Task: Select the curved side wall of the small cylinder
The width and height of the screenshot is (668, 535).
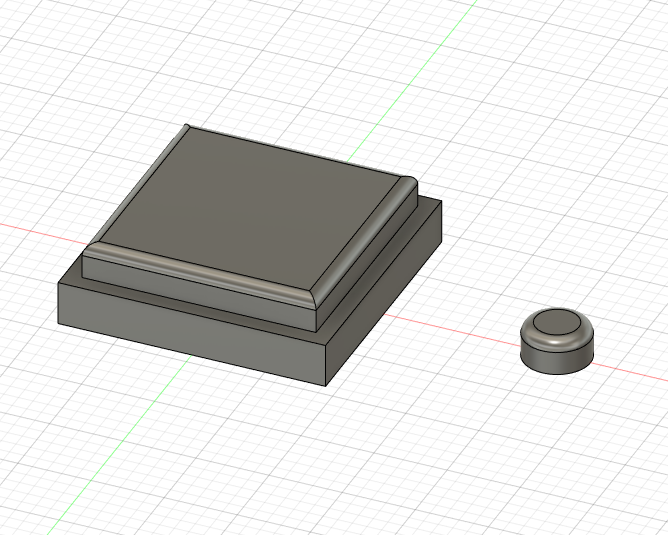Action: (x=556, y=361)
